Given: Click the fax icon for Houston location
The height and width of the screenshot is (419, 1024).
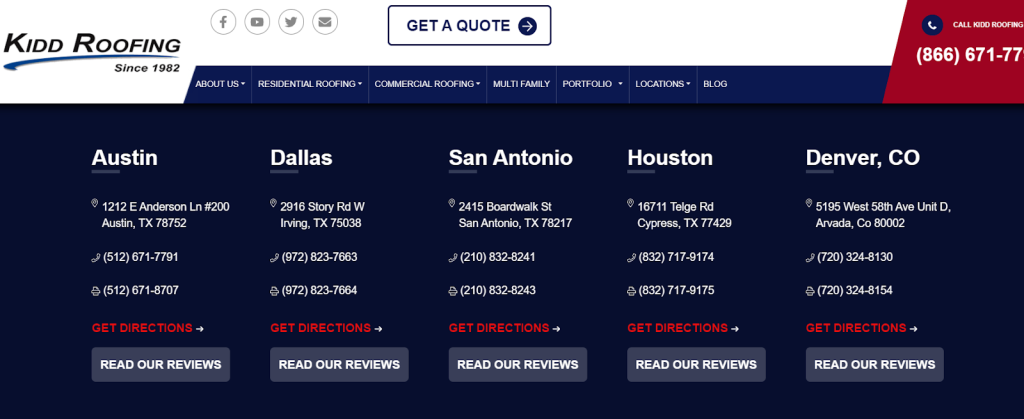Looking at the screenshot, I should (x=631, y=291).
